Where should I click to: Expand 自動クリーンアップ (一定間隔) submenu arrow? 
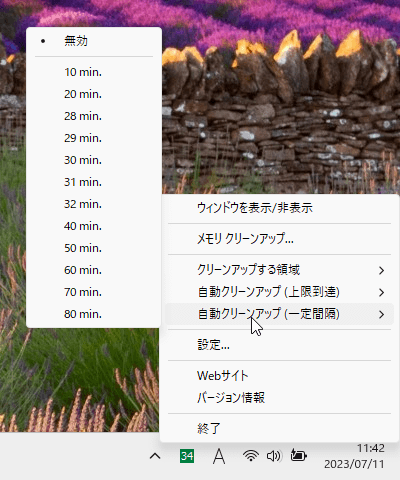pos(382,314)
